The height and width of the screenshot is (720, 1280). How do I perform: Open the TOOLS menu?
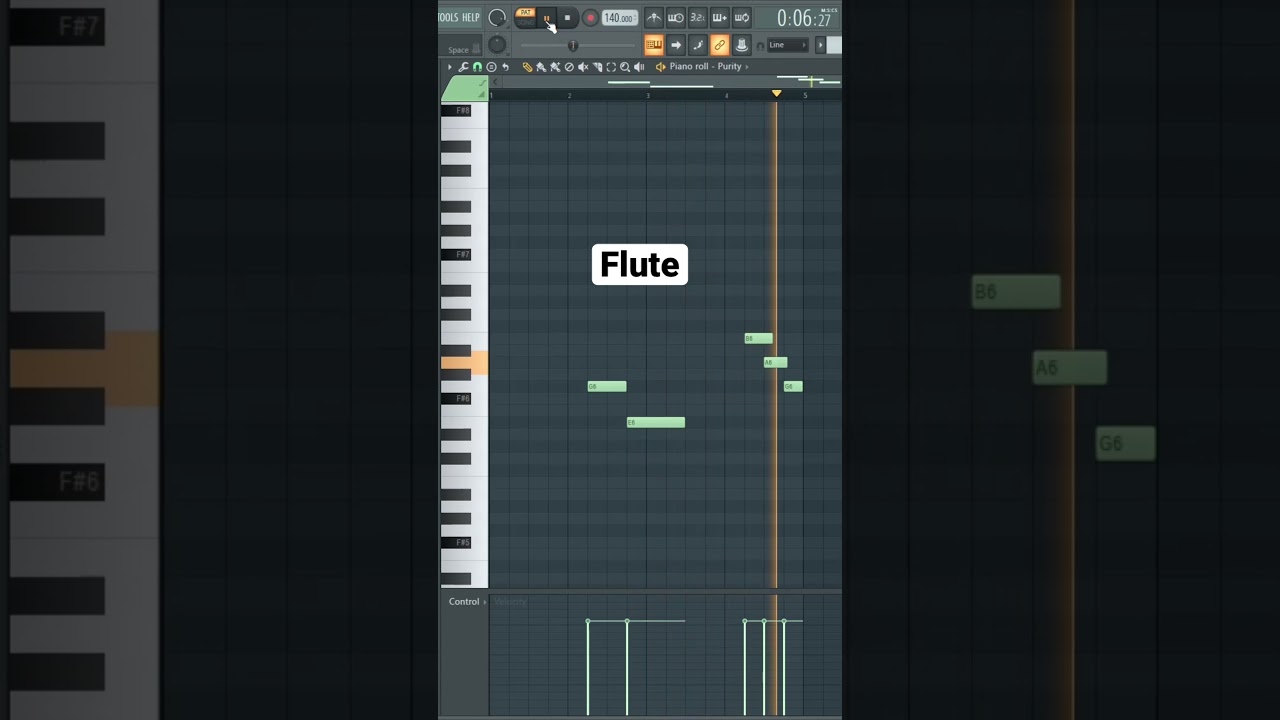coord(448,17)
